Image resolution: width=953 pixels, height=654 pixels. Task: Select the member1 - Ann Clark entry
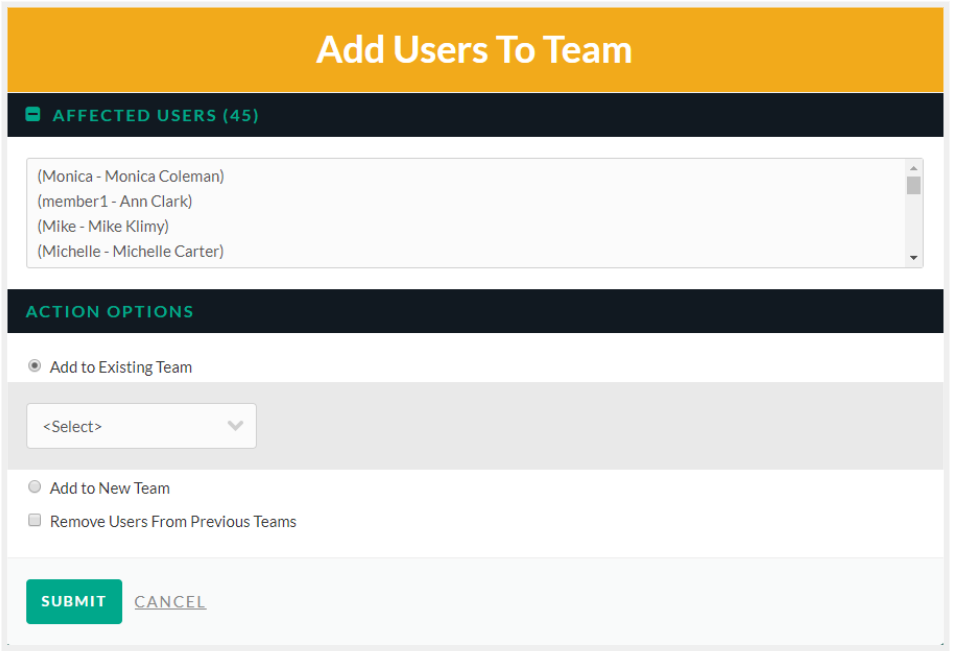click(115, 201)
